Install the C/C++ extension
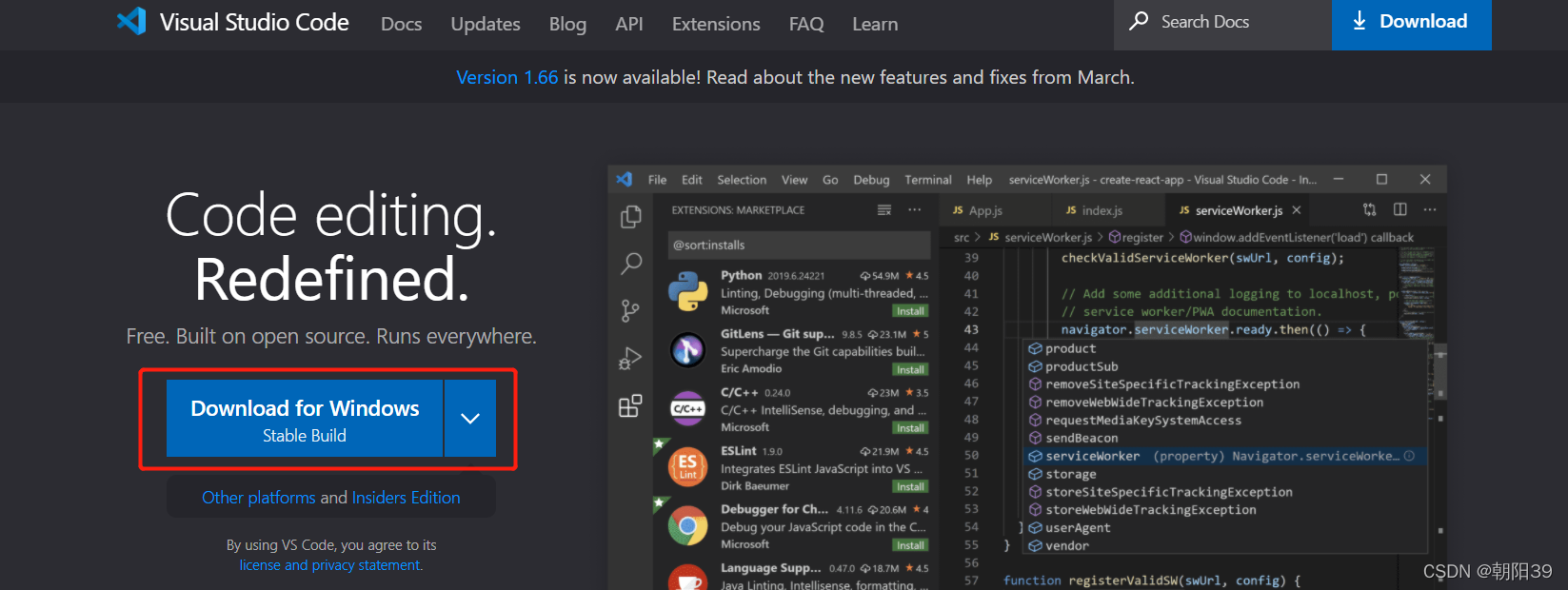The height and width of the screenshot is (590, 1568). (910, 428)
